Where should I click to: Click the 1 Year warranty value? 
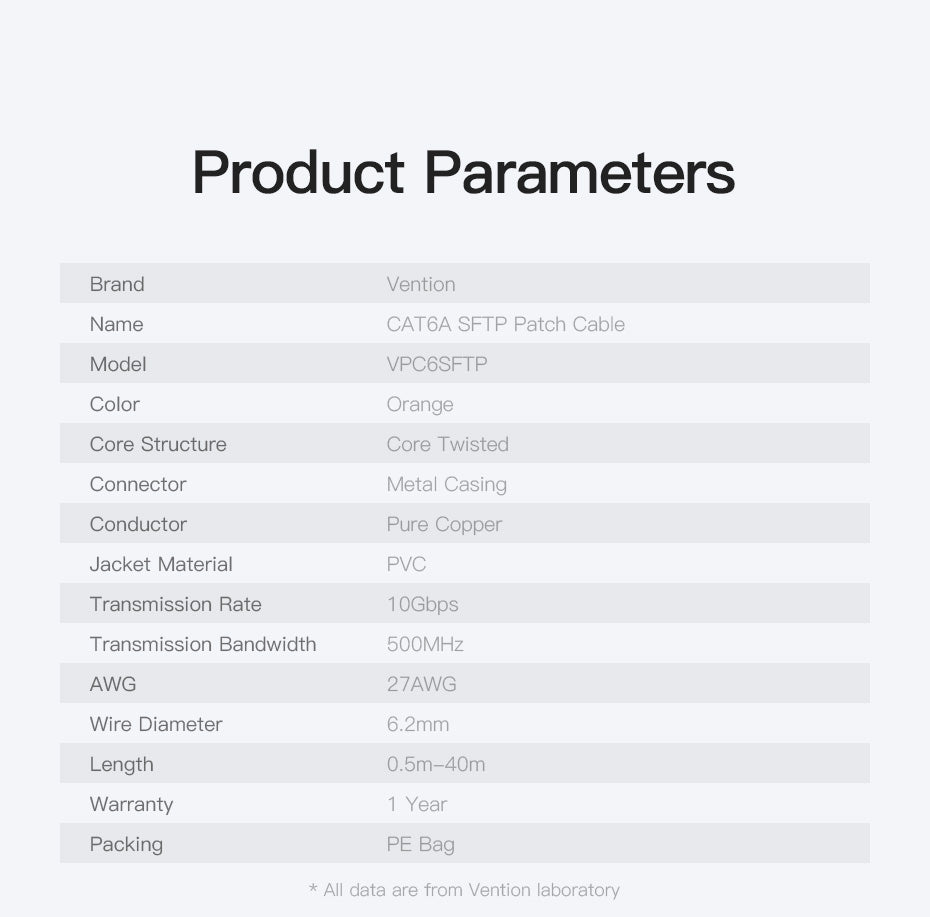coord(416,804)
